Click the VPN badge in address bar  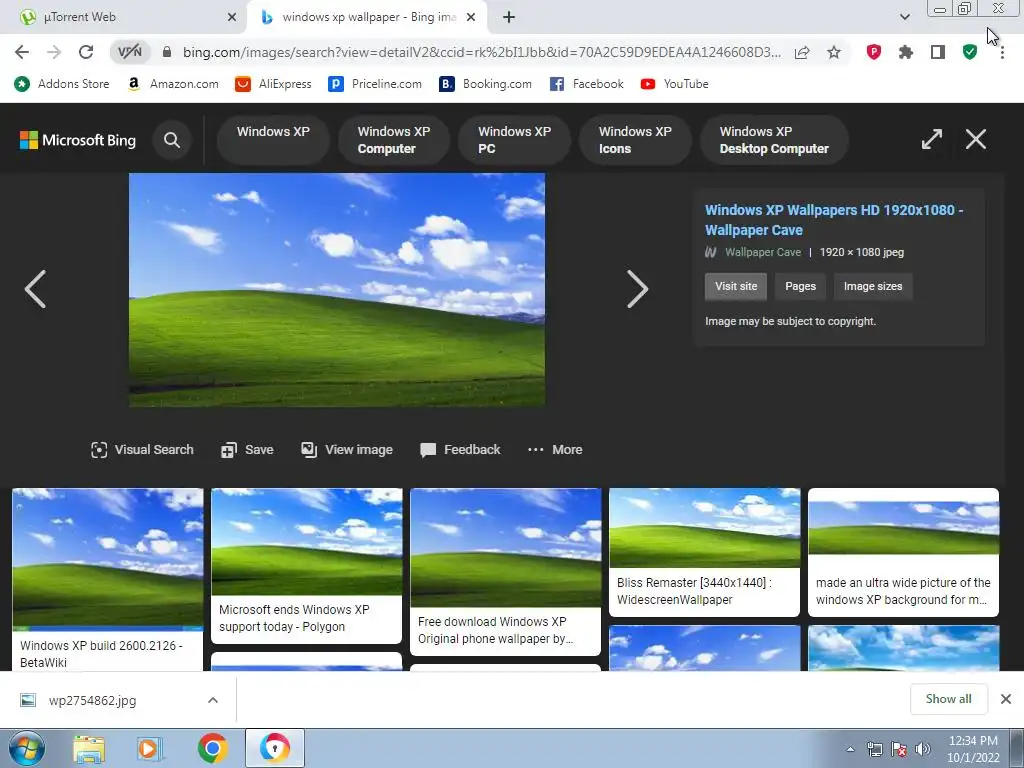[x=129, y=52]
